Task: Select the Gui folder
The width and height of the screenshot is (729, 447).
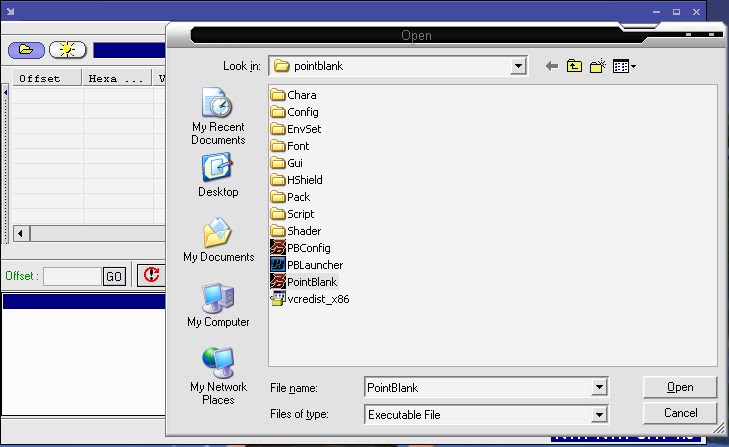Action: click(x=287, y=163)
